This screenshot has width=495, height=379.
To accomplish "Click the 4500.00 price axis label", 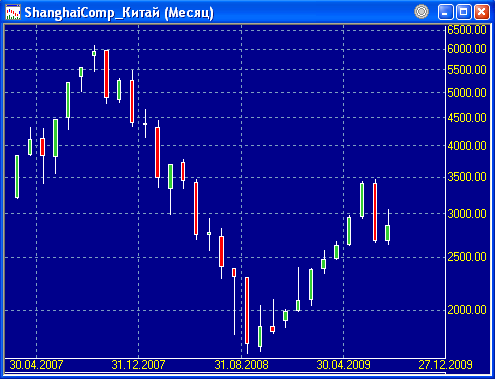I will pos(467,118).
